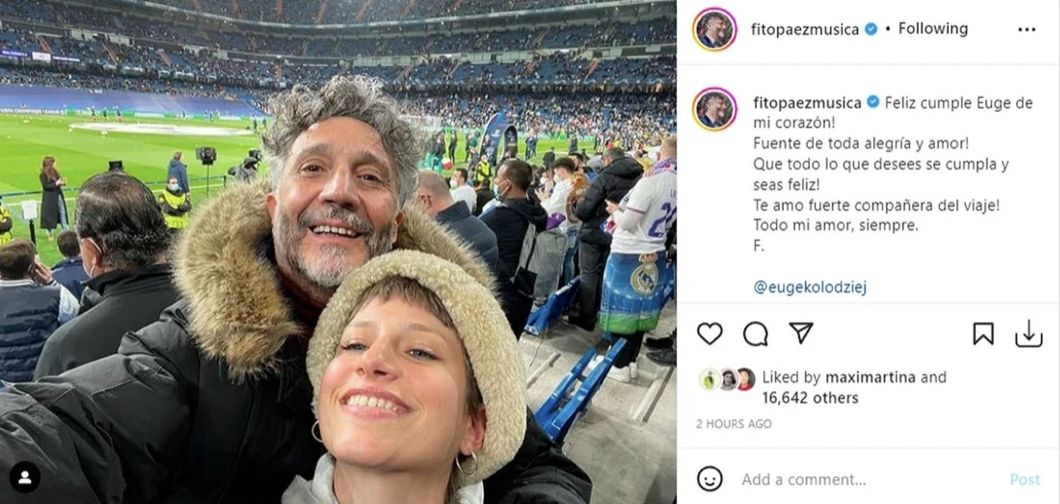Toggle the Following button
Image resolution: width=1060 pixels, height=504 pixels.
933,29
